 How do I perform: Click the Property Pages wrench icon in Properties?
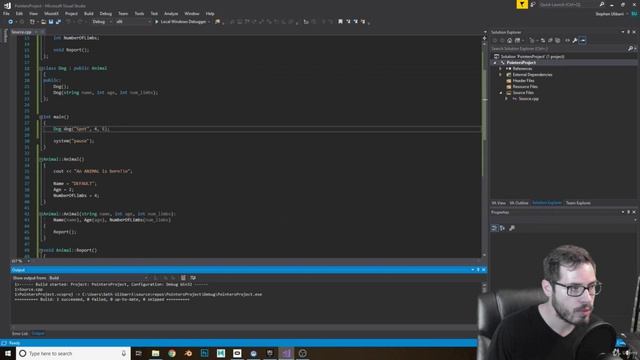512,228
